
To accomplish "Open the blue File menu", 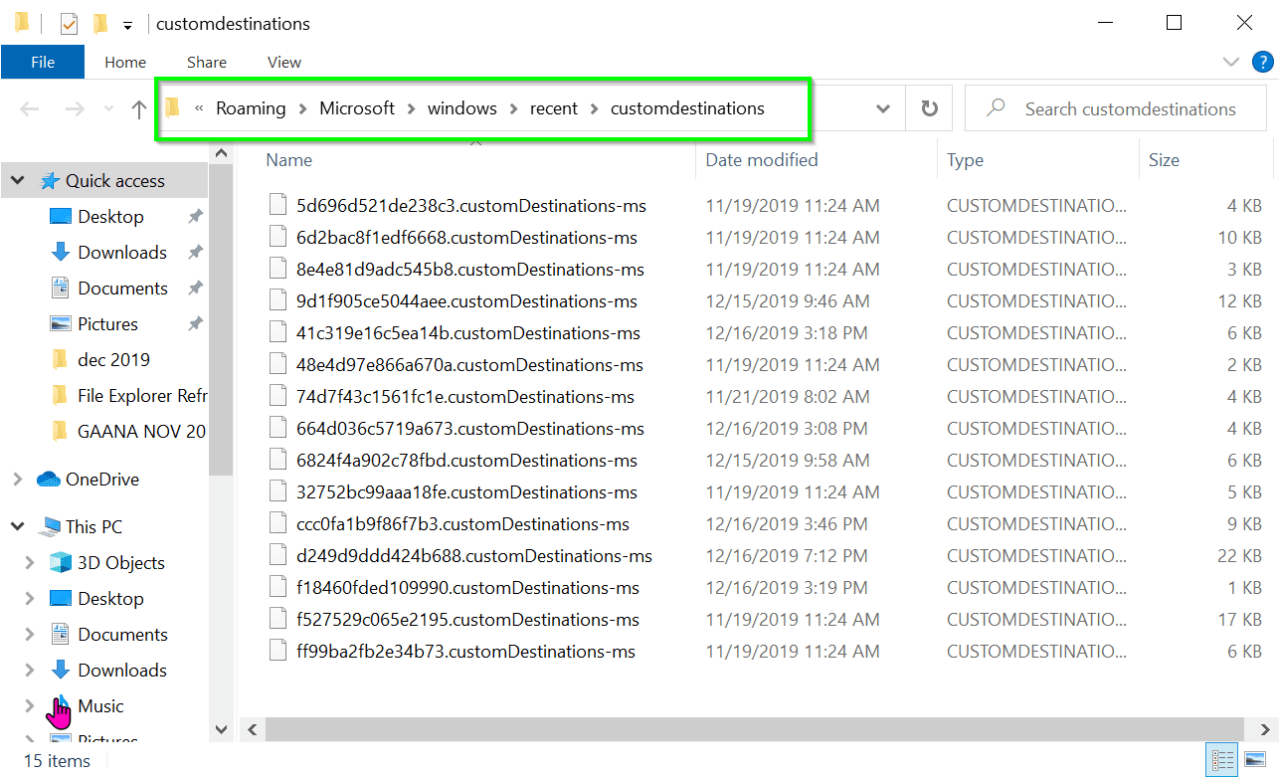I will coord(42,61).
